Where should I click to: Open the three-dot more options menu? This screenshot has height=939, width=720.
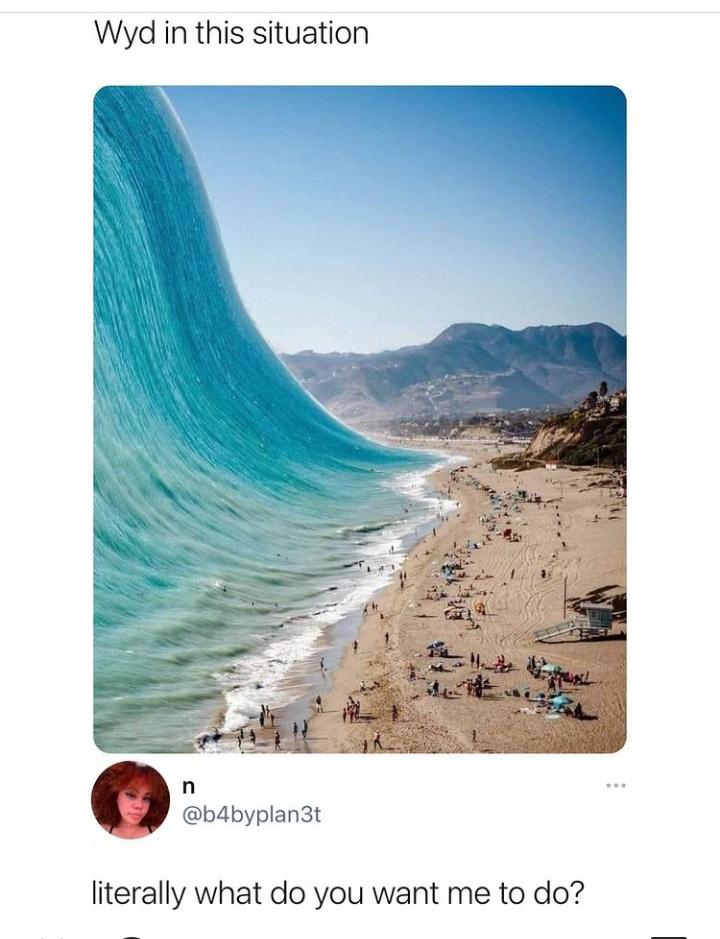tap(615, 785)
